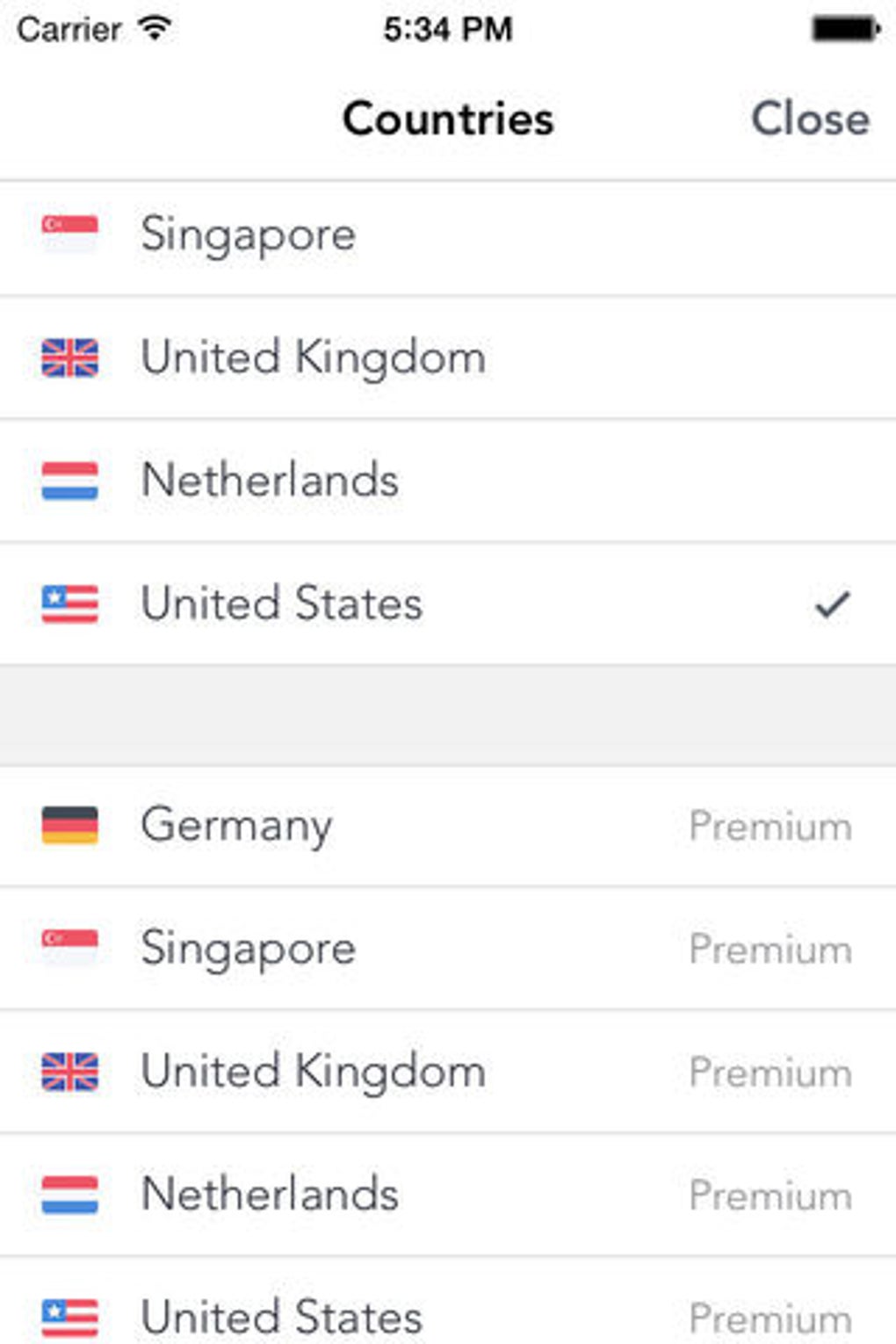The height and width of the screenshot is (1344, 896).
Task: Tap the Singapore flag in free list
Action: 69,234
